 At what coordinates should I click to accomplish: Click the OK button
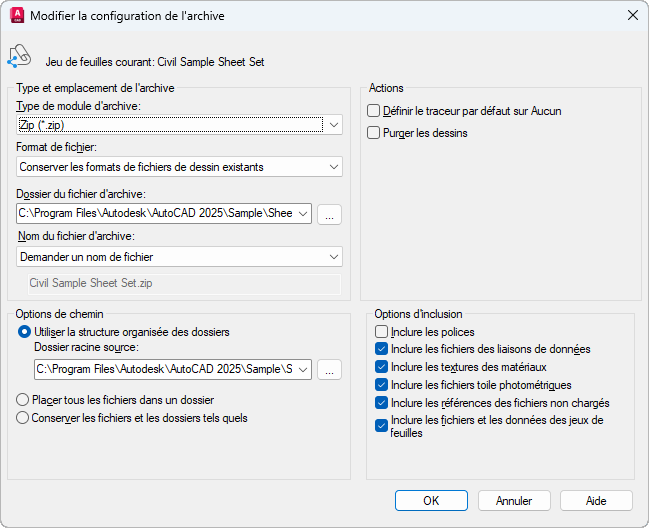(431, 500)
